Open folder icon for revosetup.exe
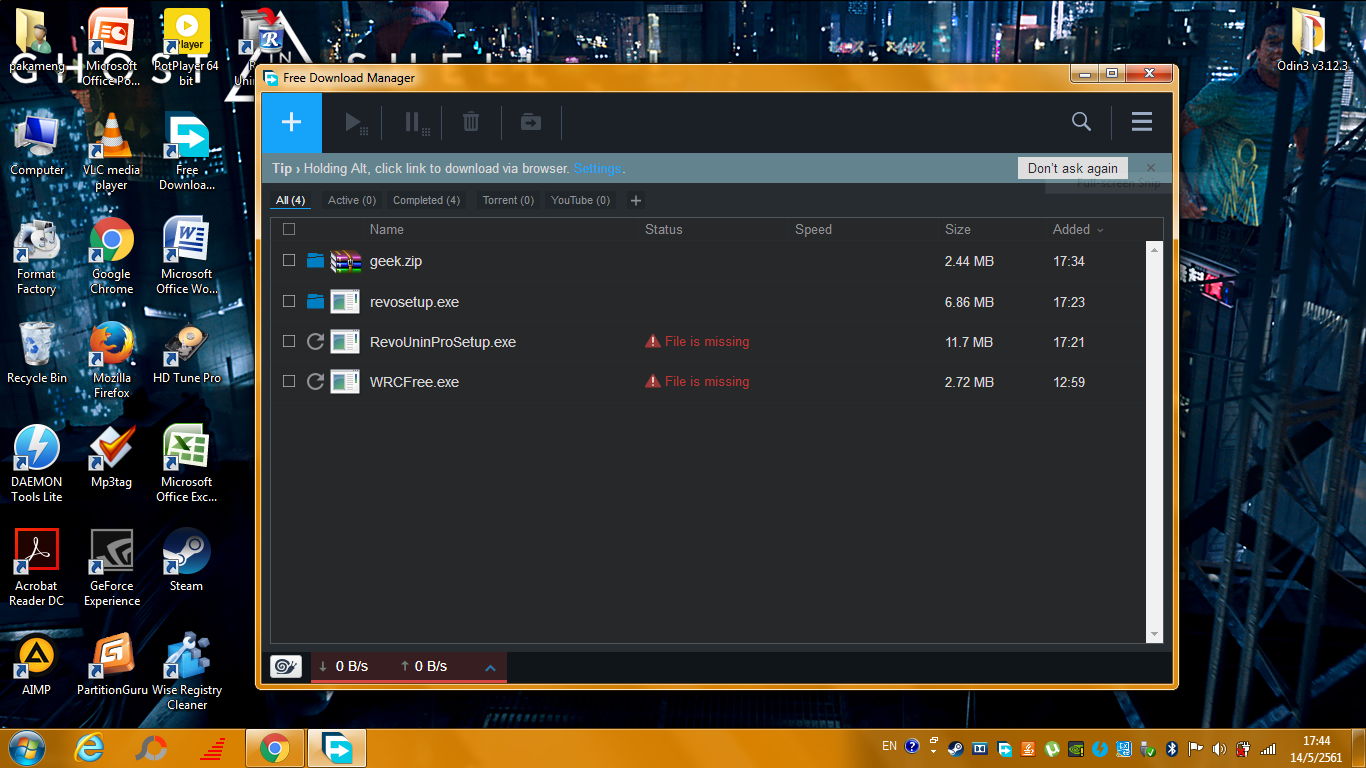 pos(316,301)
